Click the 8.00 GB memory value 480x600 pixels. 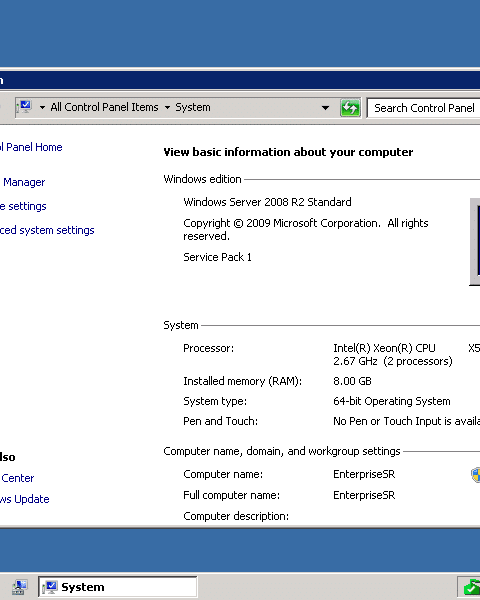click(352, 381)
